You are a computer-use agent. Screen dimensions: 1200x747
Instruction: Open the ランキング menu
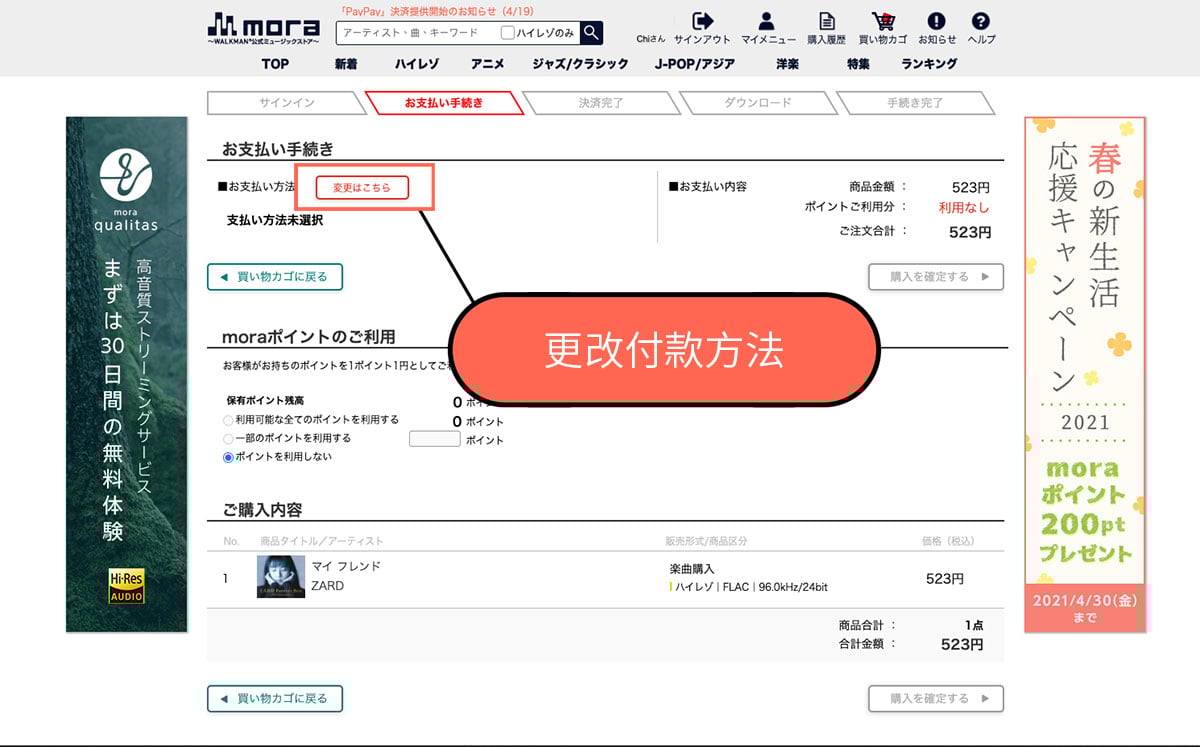(929, 64)
